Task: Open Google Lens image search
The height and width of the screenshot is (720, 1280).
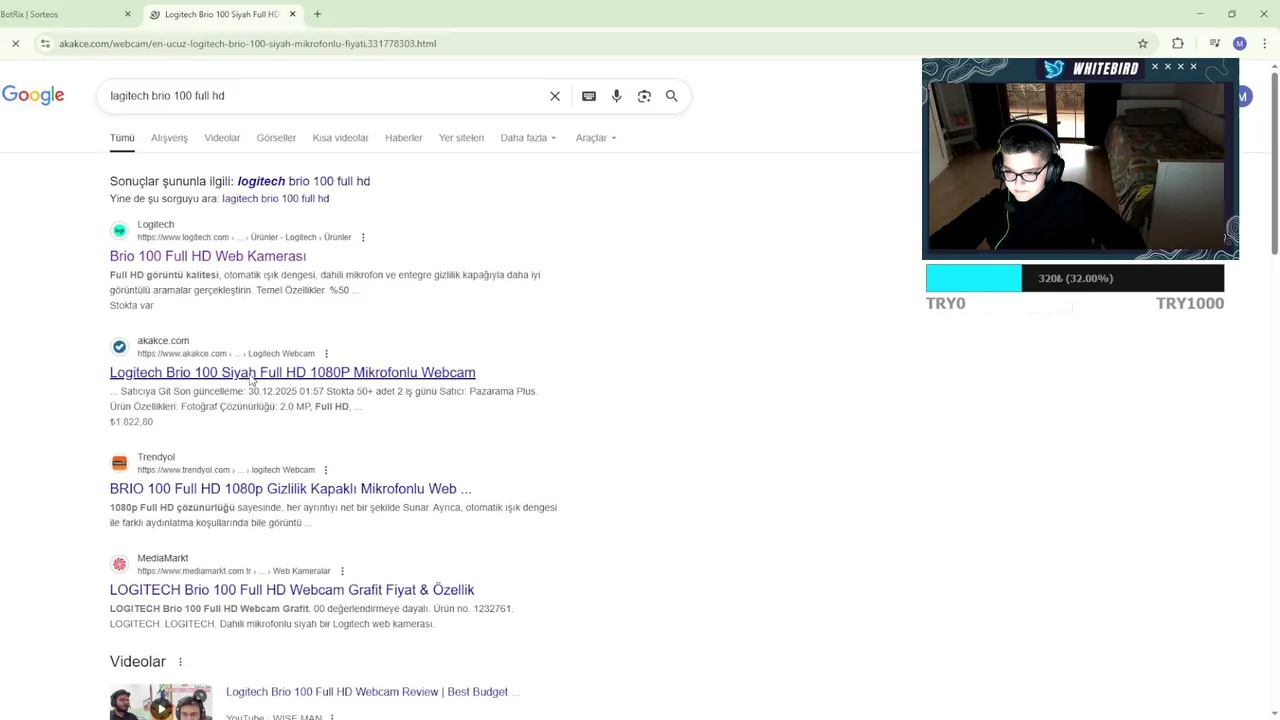Action: [644, 96]
